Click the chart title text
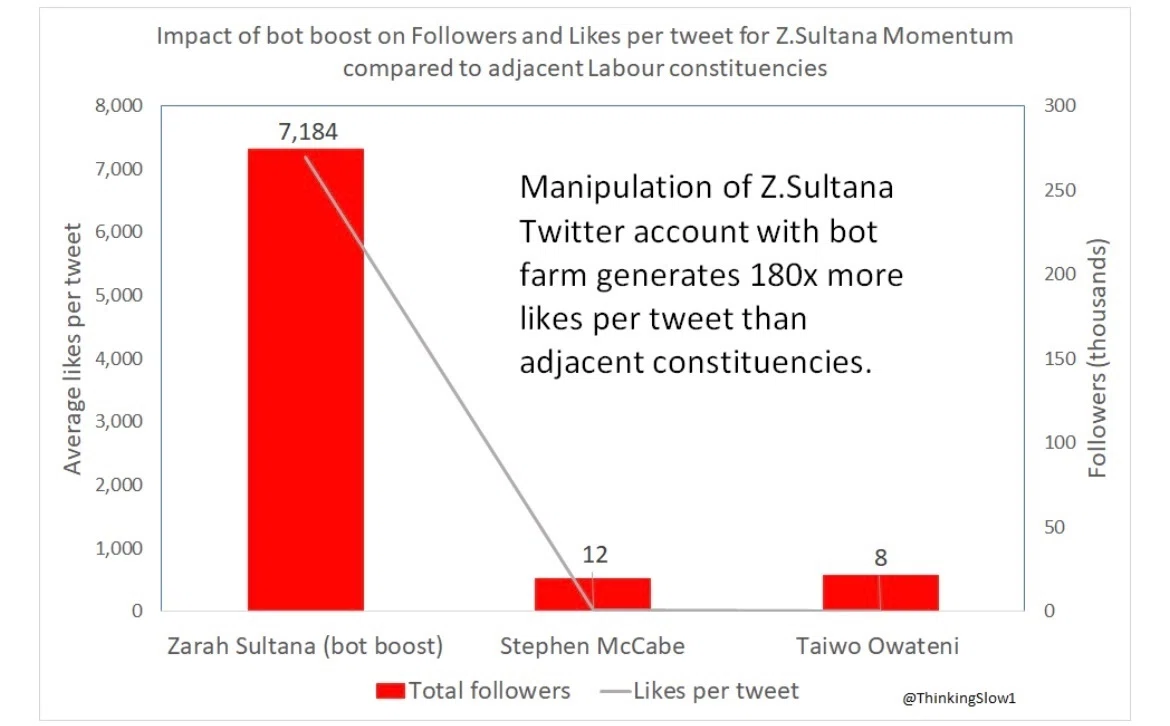1170x726 pixels. [585, 51]
